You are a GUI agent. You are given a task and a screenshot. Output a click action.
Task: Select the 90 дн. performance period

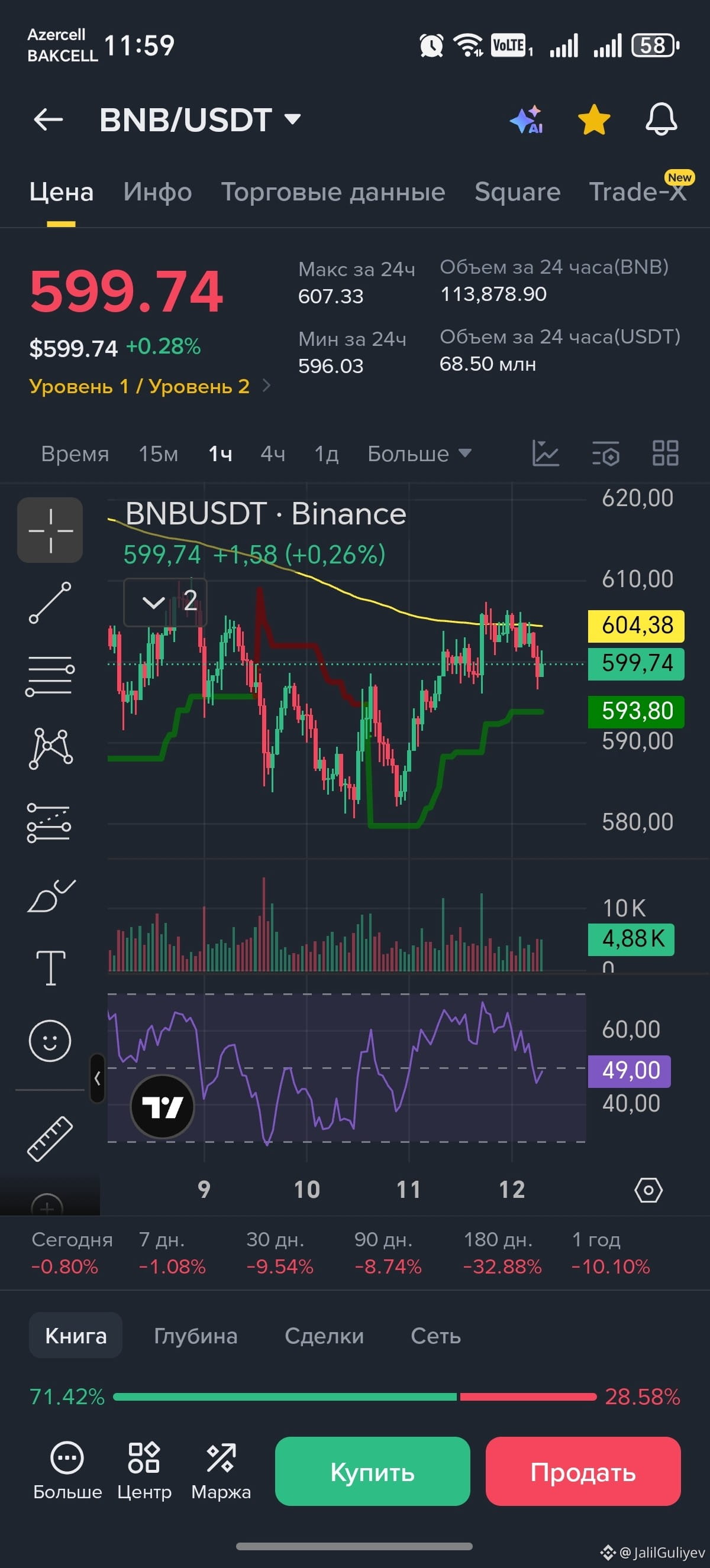(x=388, y=1253)
